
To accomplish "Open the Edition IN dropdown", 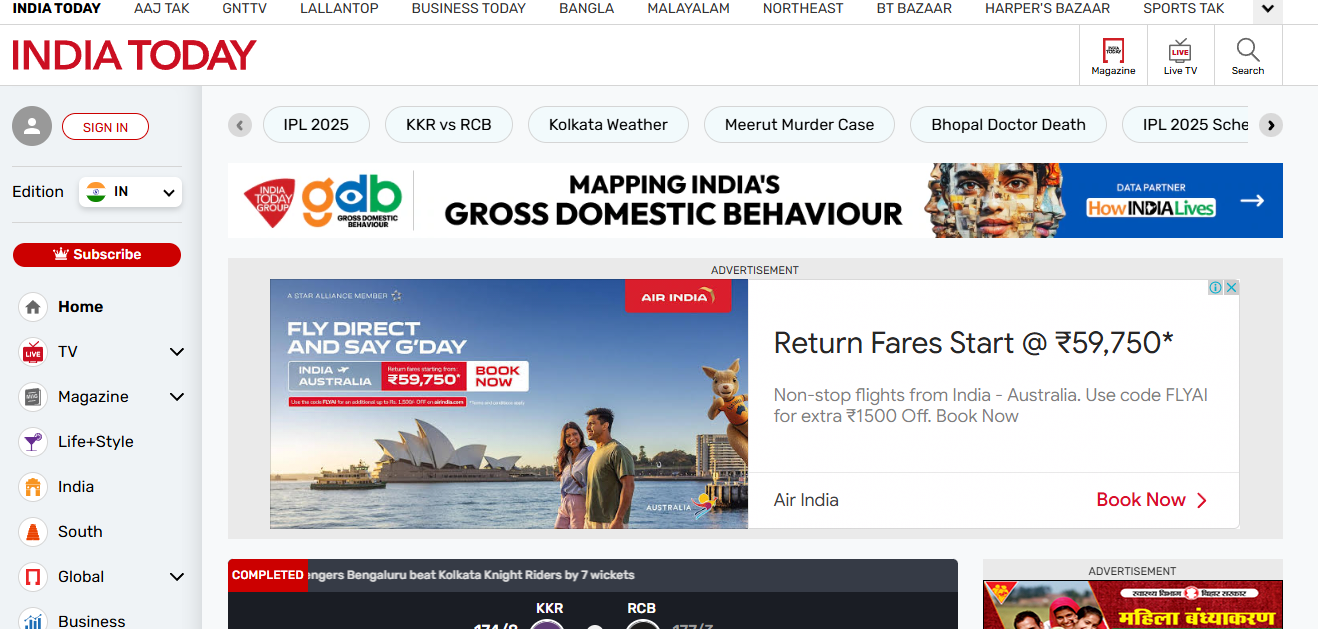I will (x=130, y=192).
